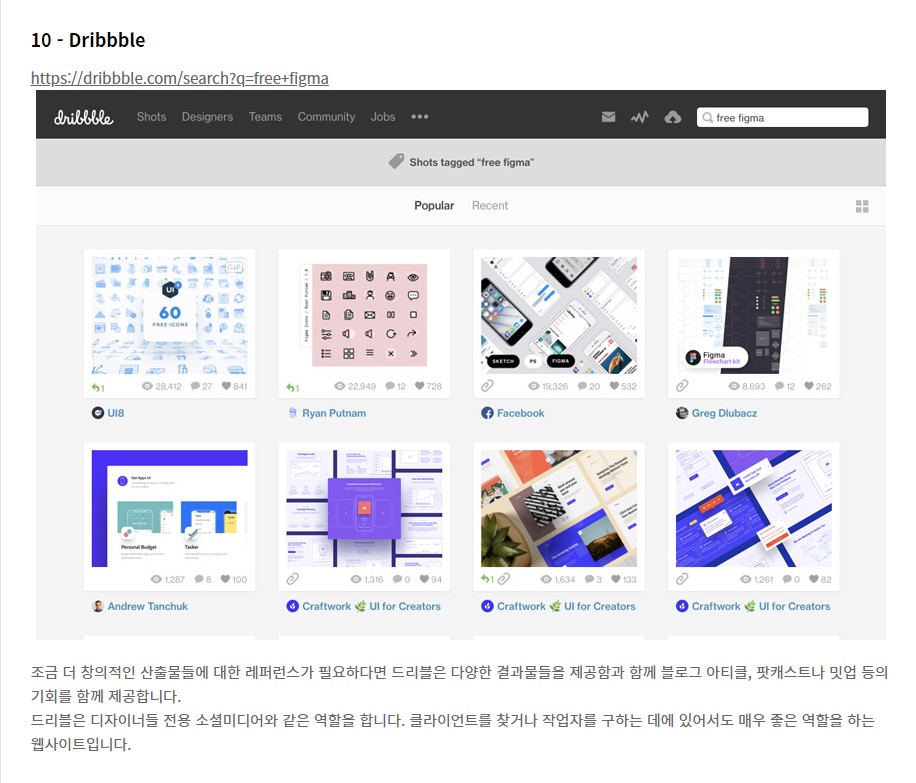Open the pink icon set shot thumbnail
The width and height of the screenshot is (916, 783).
[x=365, y=316]
